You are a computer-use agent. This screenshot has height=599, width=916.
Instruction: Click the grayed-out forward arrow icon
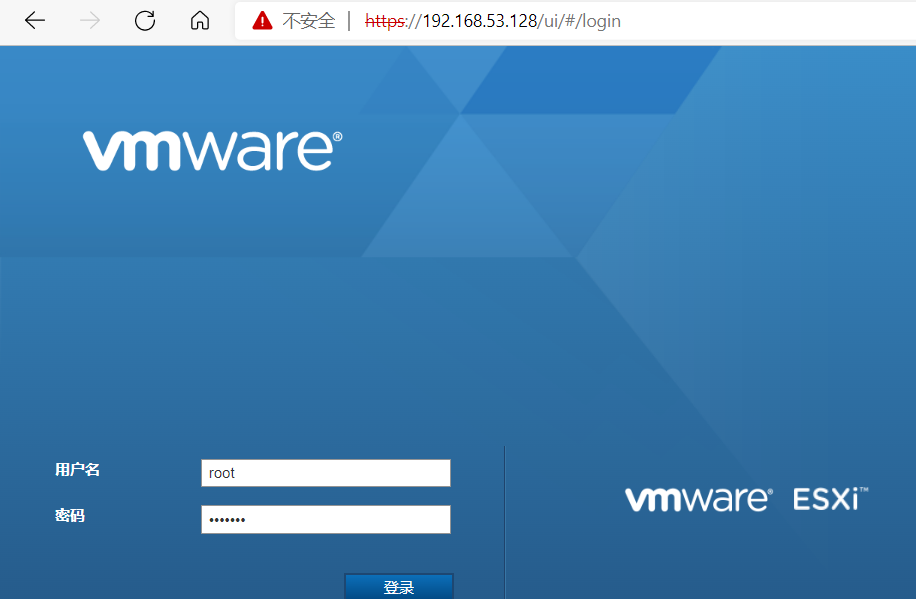(x=89, y=20)
